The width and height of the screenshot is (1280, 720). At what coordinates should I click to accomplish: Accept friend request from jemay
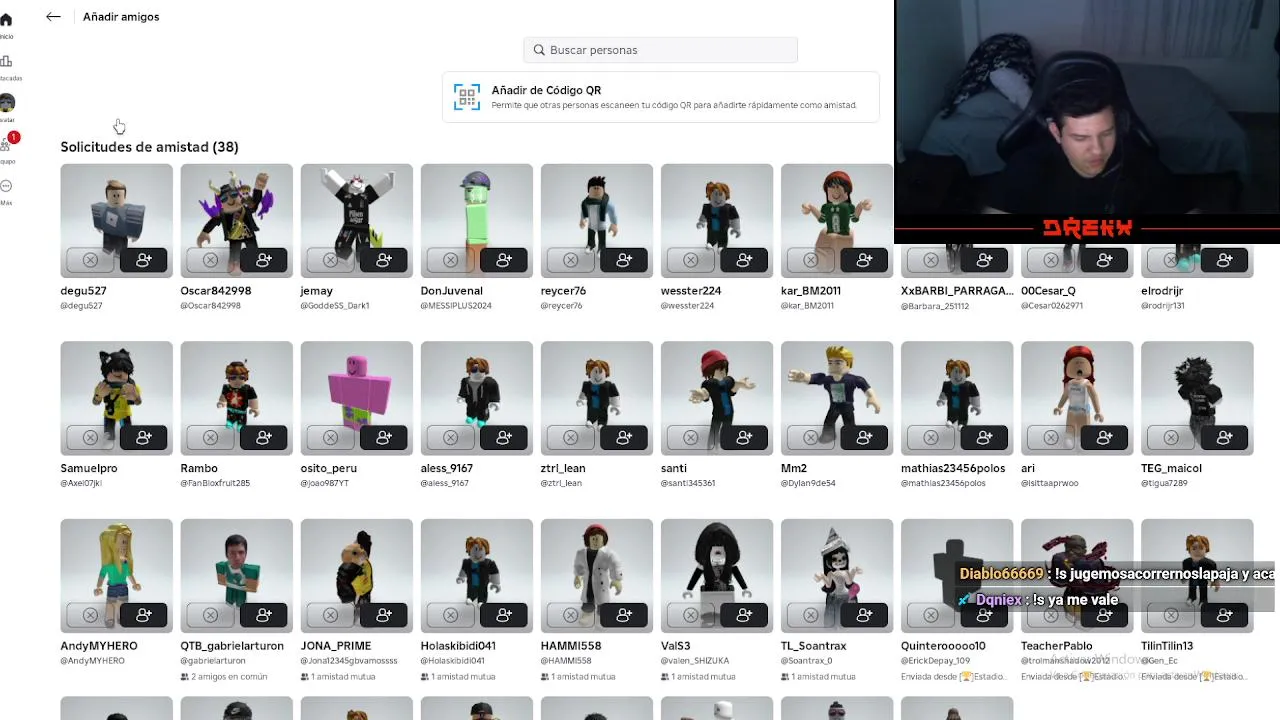point(384,260)
